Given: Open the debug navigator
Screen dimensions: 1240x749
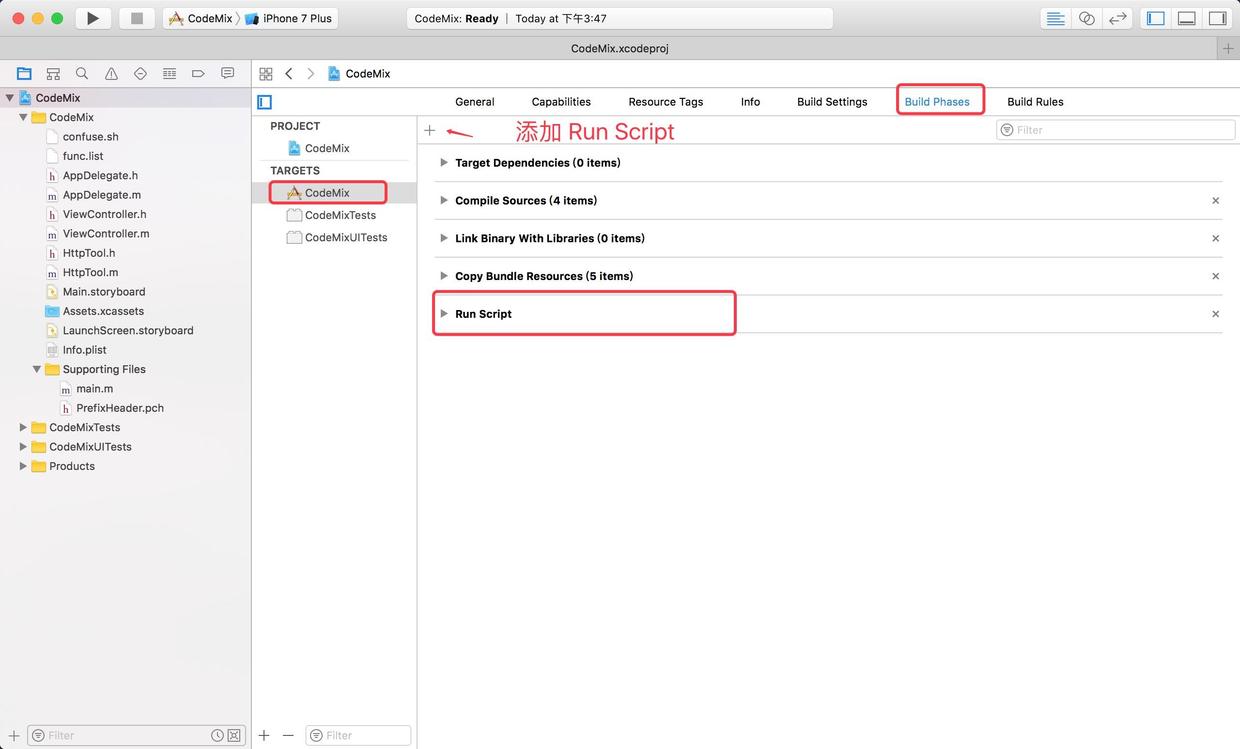Looking at the screenshot, I should point(169,73).
